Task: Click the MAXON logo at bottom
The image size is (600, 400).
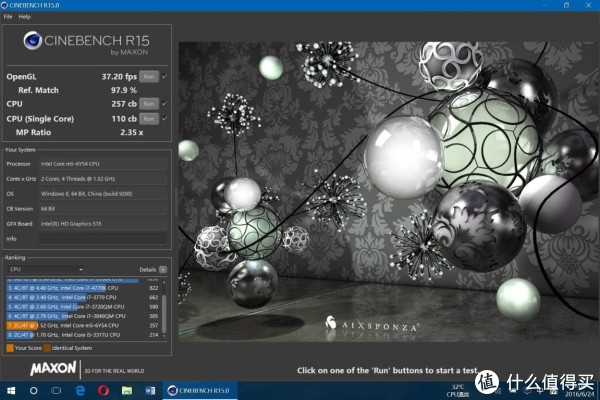Action: (x=53, y=369)
